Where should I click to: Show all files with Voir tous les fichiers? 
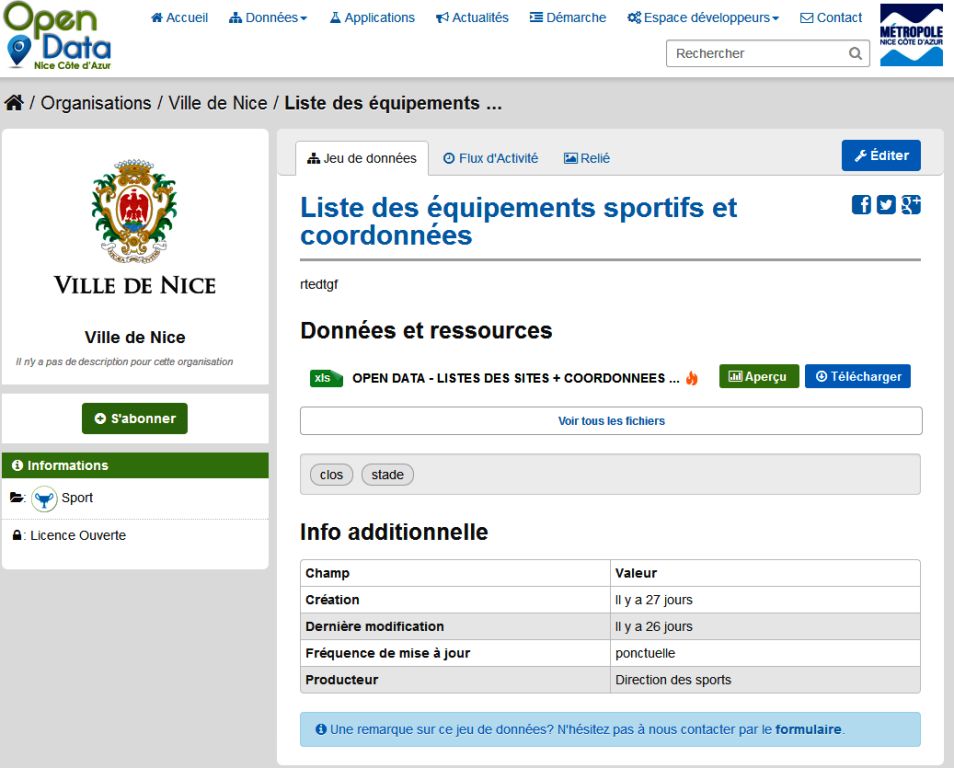611,421
